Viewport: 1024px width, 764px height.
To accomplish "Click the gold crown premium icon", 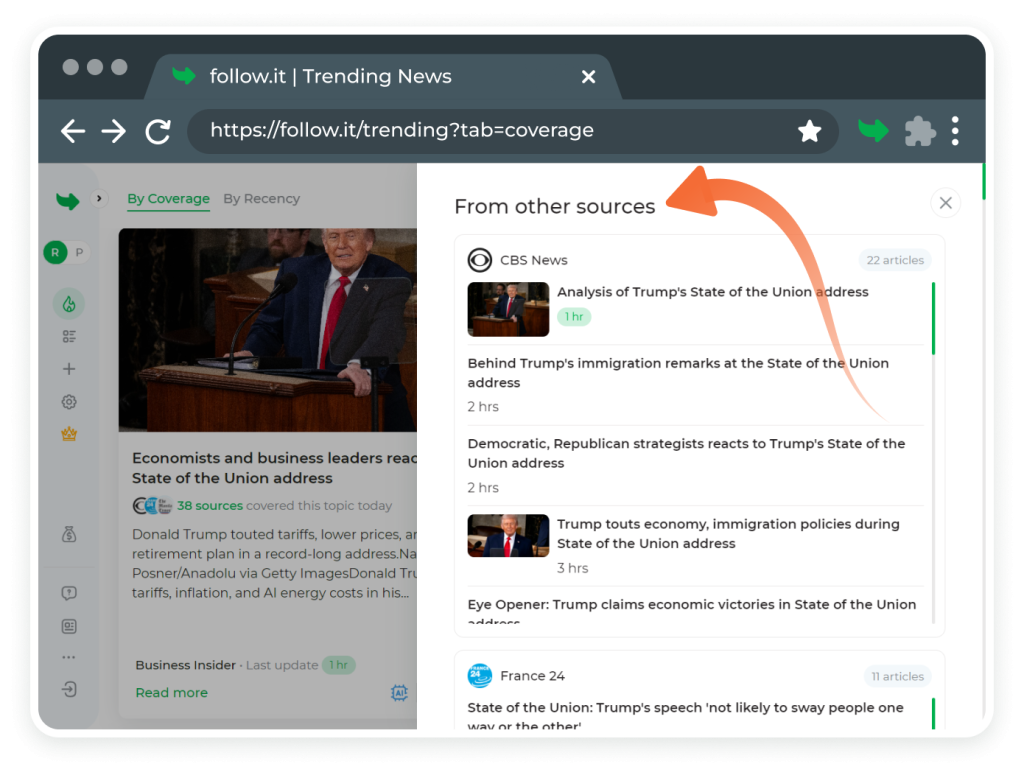I will [69, 435].
